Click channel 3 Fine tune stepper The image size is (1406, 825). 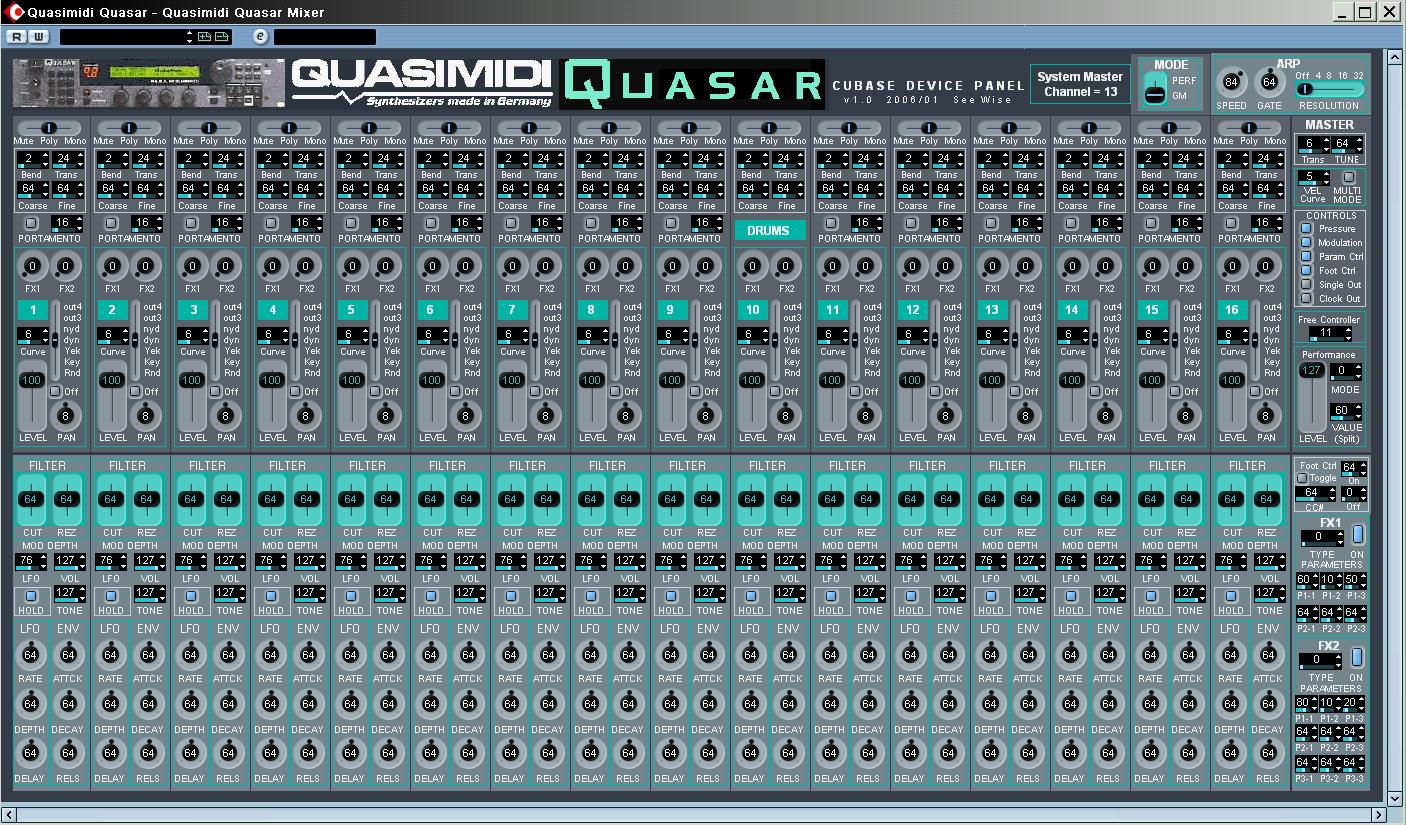(x=227, y=190)
